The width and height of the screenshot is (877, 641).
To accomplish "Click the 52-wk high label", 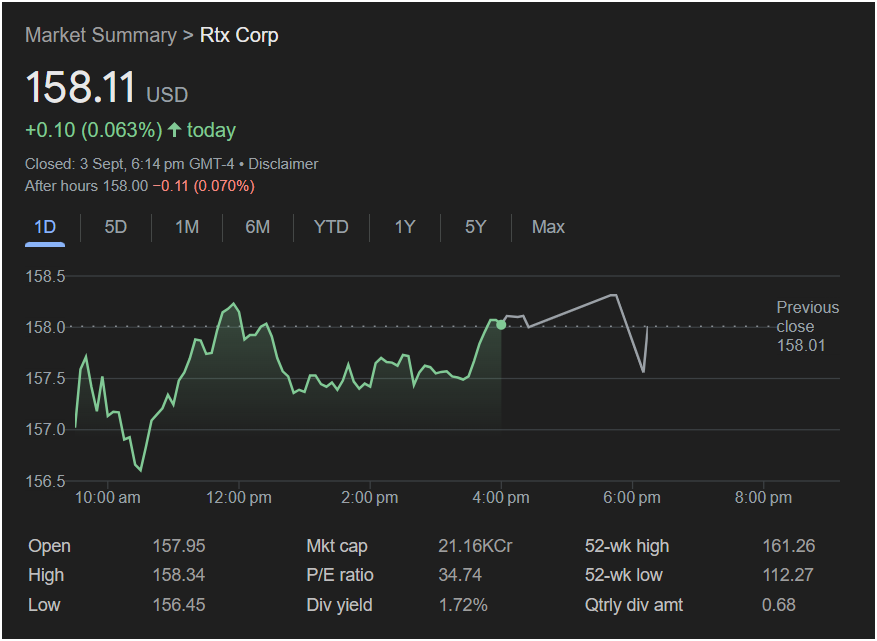I will coord(627,546).
